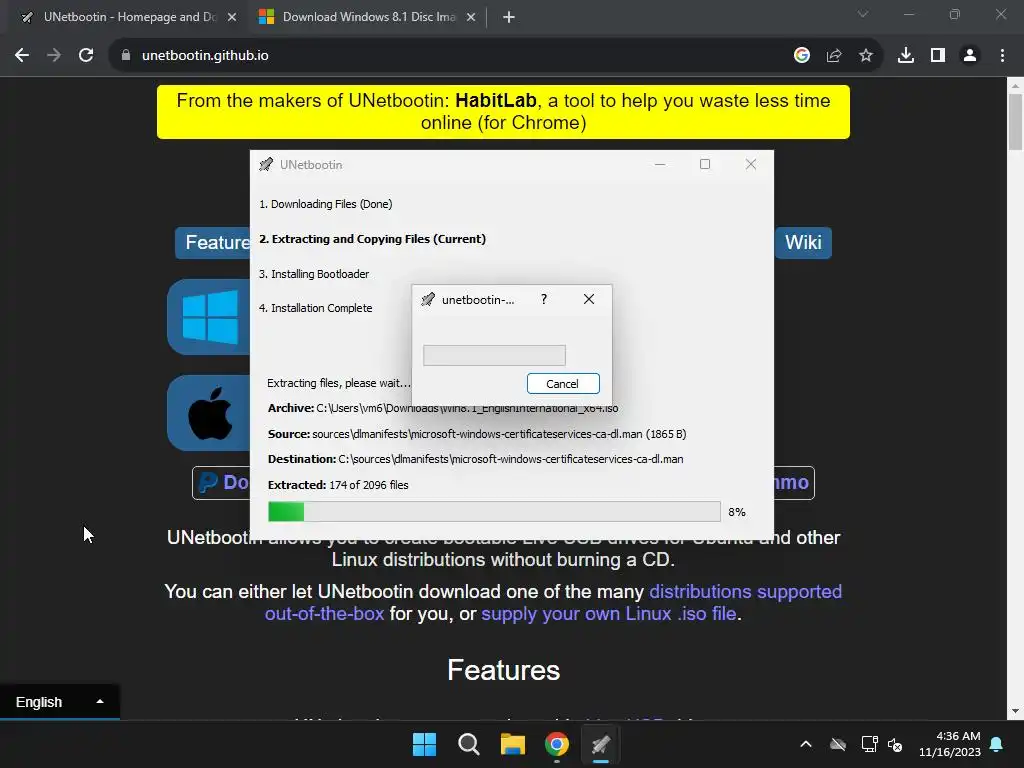Click the network tray icon
Screen dimensions: 1024x768
[x=869, y=744]
